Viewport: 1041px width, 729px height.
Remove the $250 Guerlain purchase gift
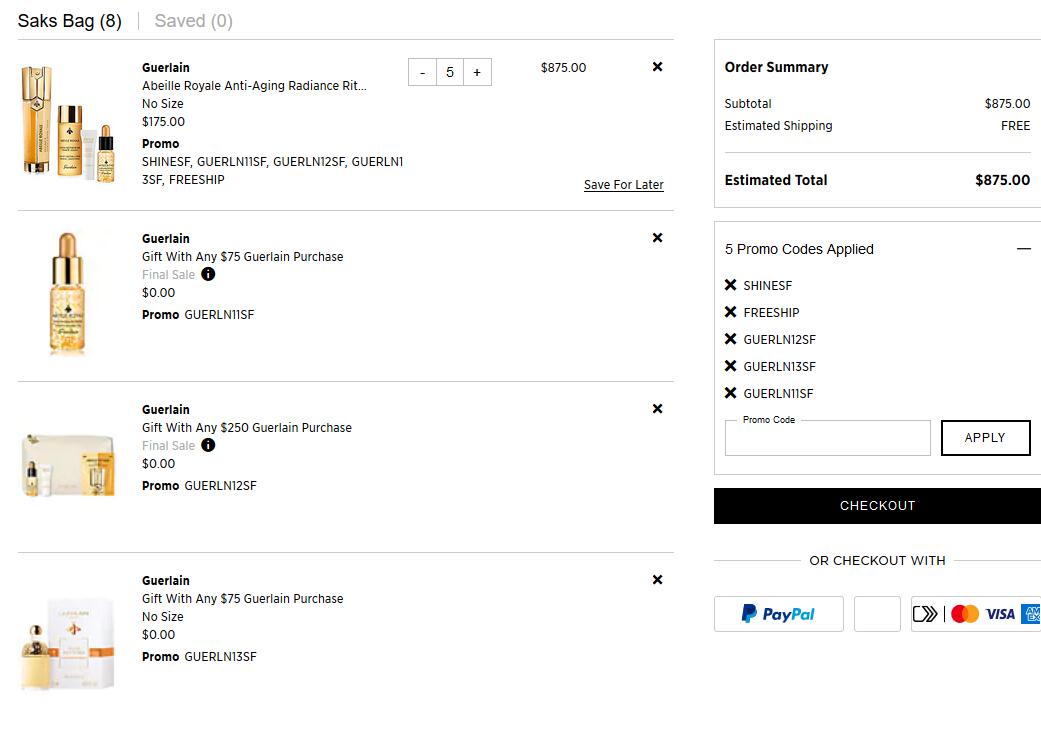pyautogui.click(x=657, y=409)
